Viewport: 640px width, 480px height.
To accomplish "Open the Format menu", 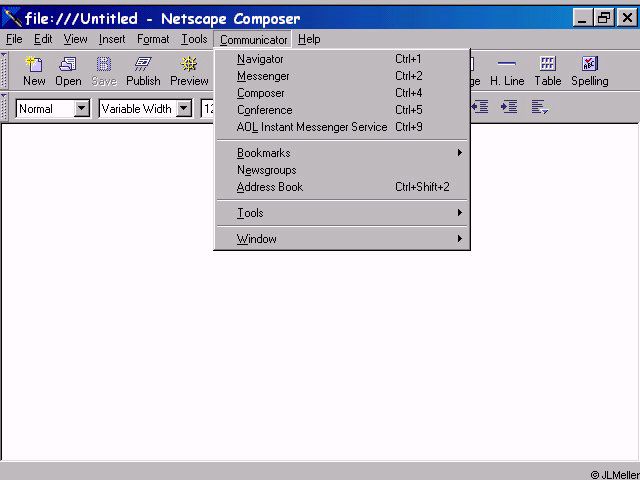I will pyautogui.click(x=153, y=39).
